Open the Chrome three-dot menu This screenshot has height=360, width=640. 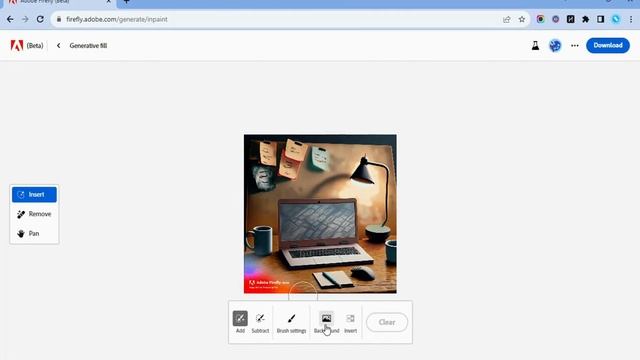(x=631, y=19)
